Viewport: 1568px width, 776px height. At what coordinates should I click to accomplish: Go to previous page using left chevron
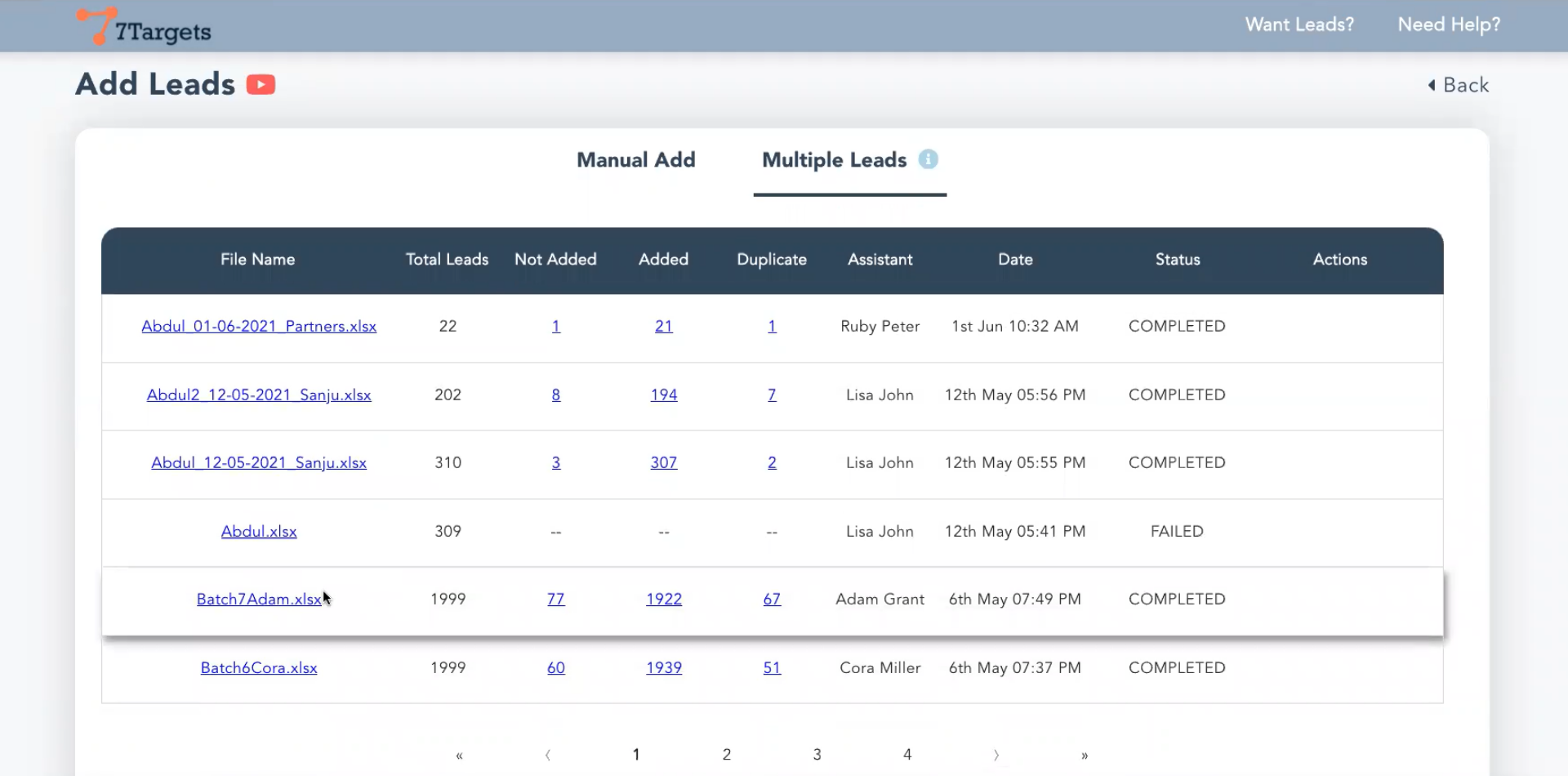tap(548, 756)
